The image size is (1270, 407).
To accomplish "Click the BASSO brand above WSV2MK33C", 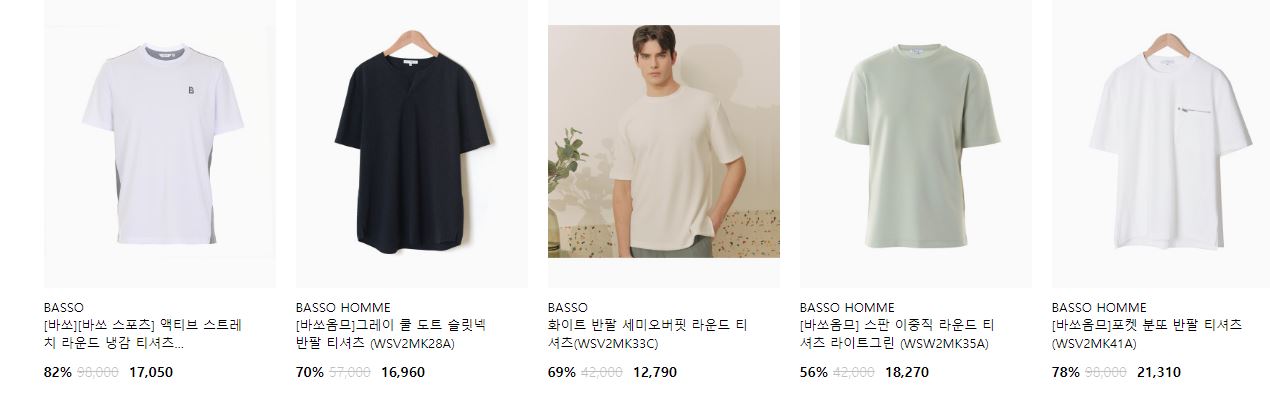I will click(568, 307).
